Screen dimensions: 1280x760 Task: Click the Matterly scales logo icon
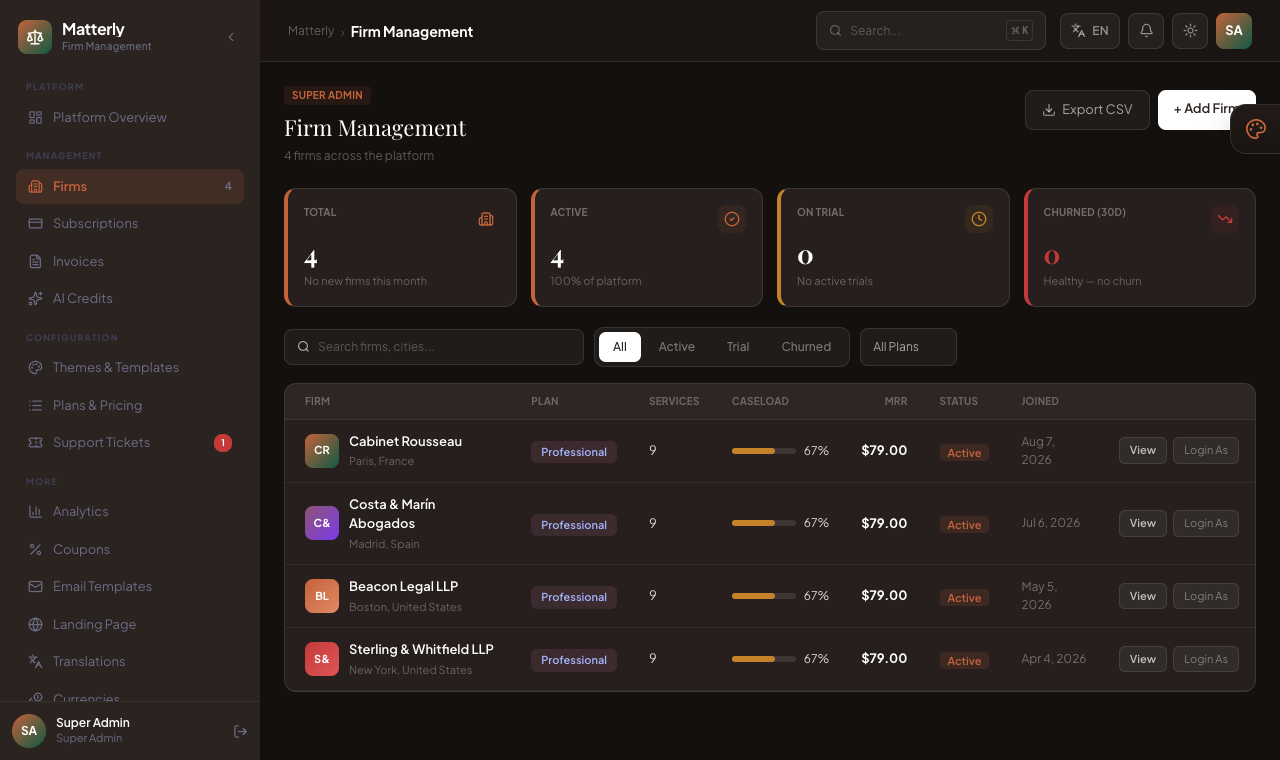click(x=35, y=37)
